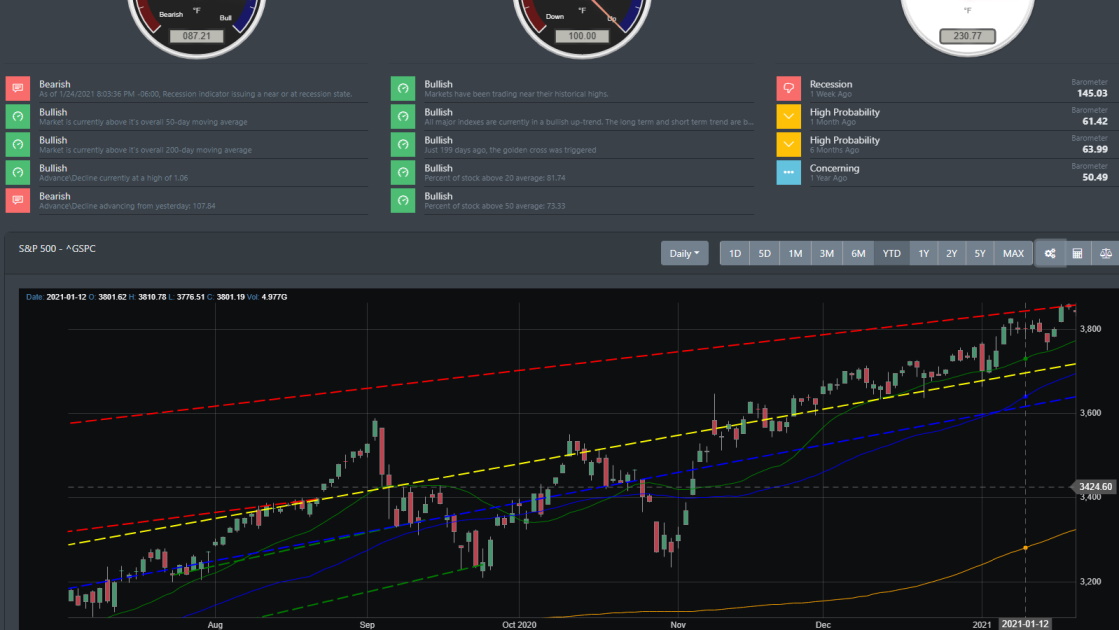Click the balance scale compare icon

[1105, 253]
